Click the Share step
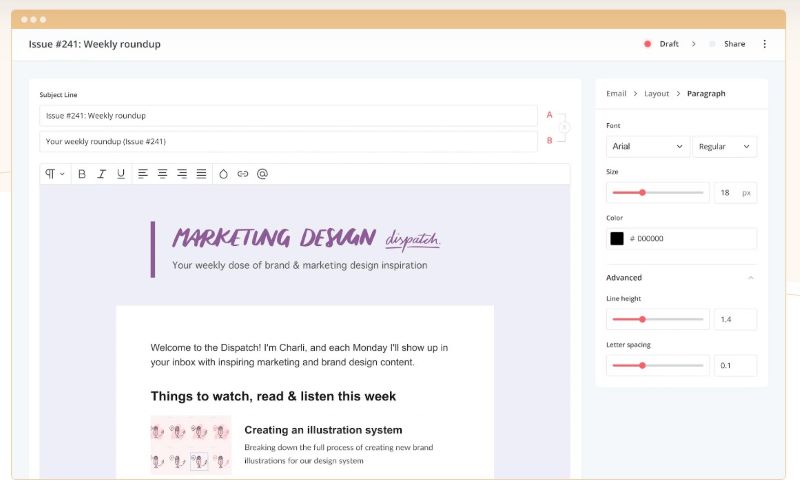 [734, 44]
